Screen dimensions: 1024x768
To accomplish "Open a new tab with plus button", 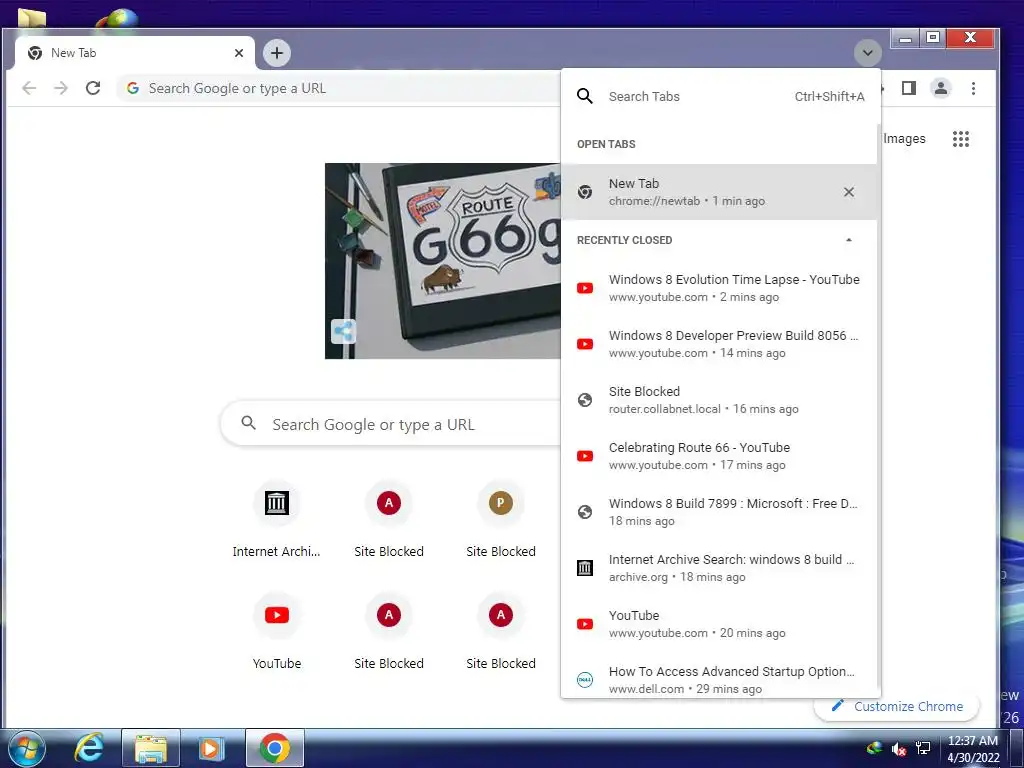I will tap(277, 53).
